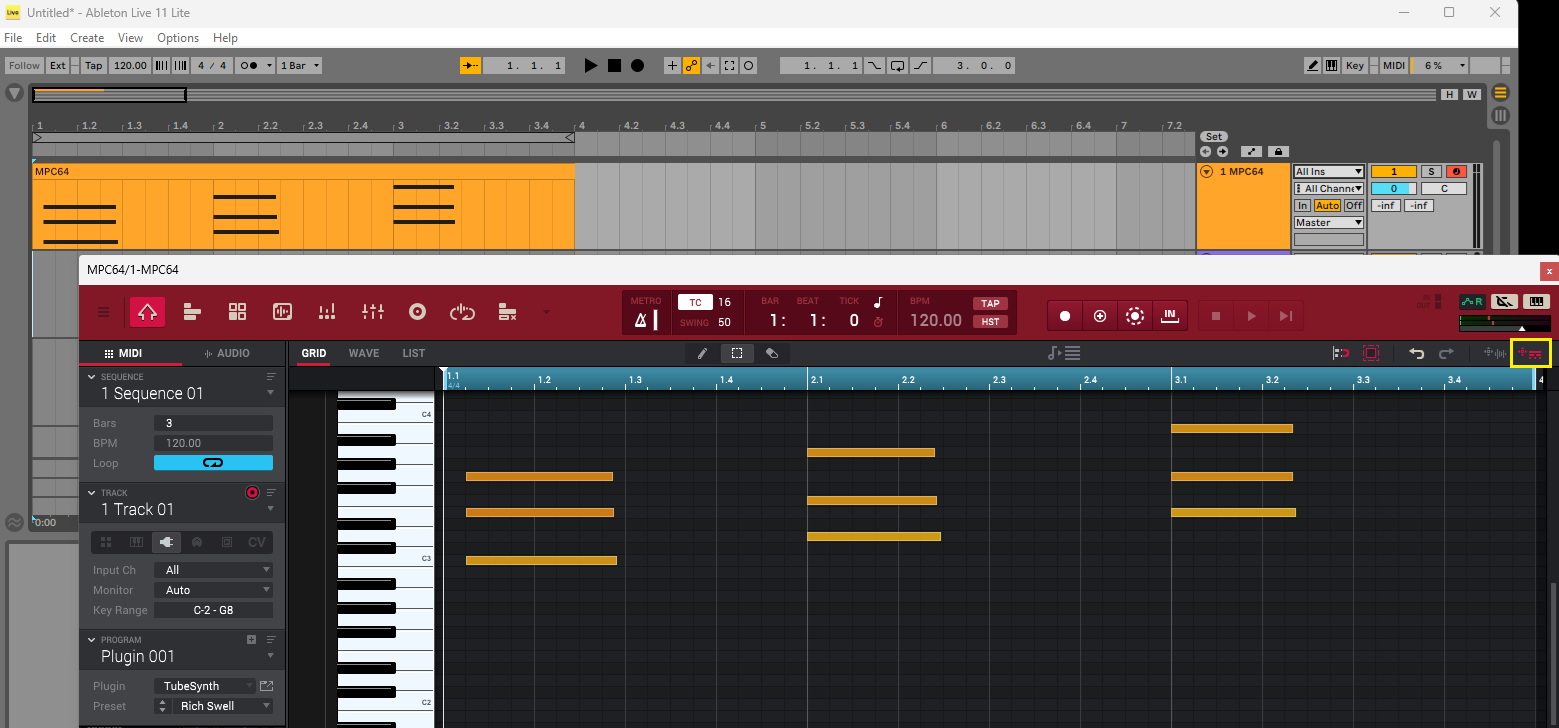The width and height of the screenshot is (1559, 728).
Task: Select the marquee selection tool in MPC
Action: point(737,353)
